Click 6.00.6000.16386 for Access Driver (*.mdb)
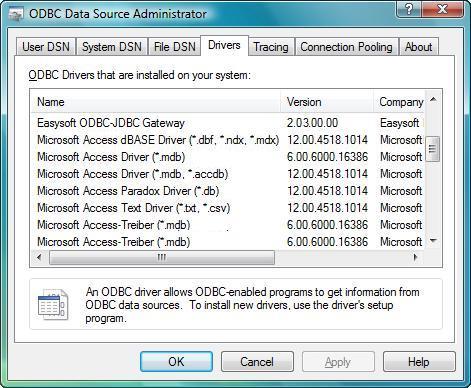This screenshot has width=471, height=388. (327, 157)
